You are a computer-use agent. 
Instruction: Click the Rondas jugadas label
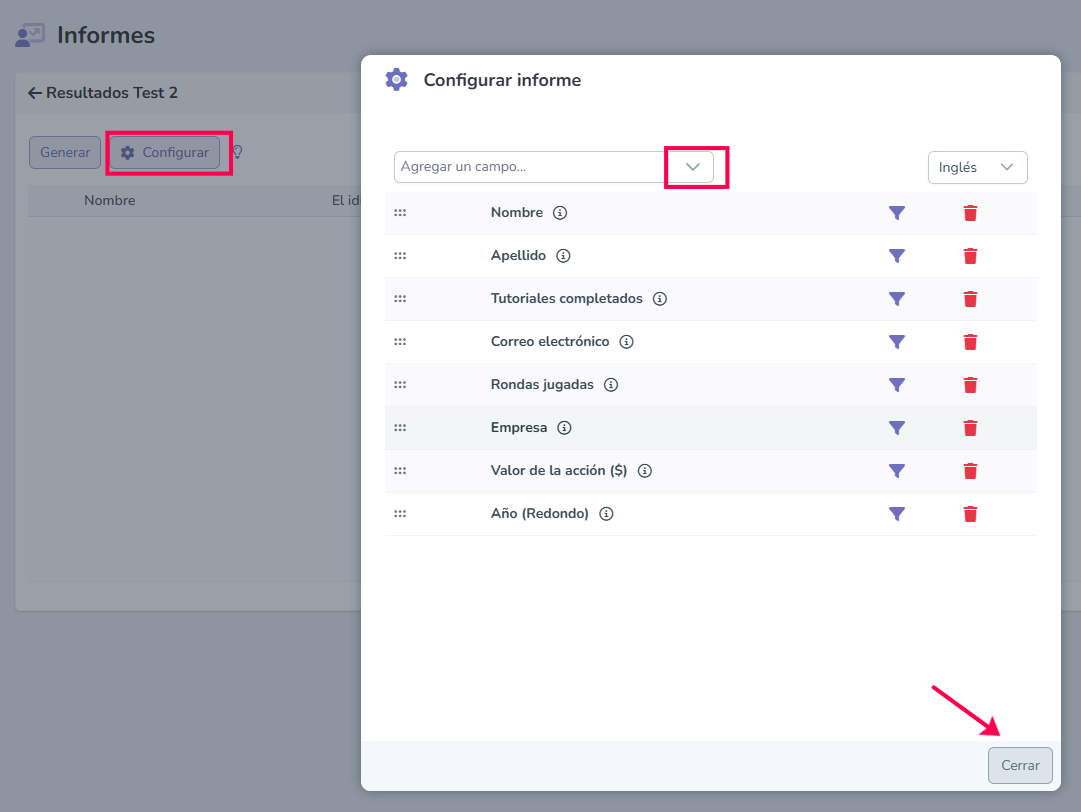coord(542,385)
